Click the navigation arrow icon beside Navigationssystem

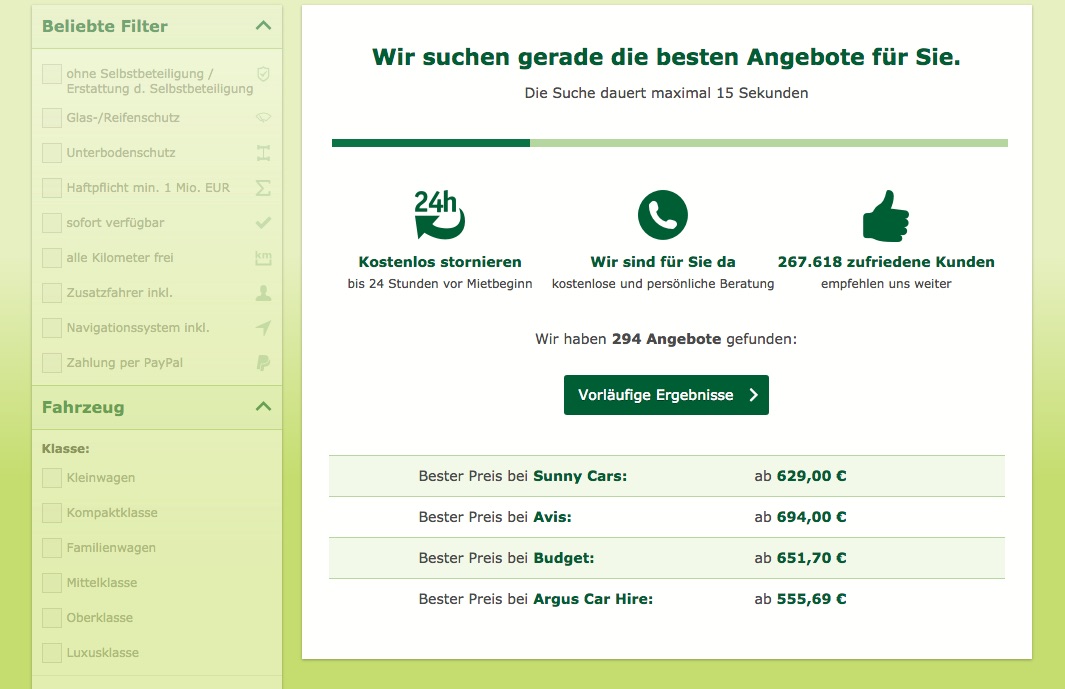[x=263, y=328]
